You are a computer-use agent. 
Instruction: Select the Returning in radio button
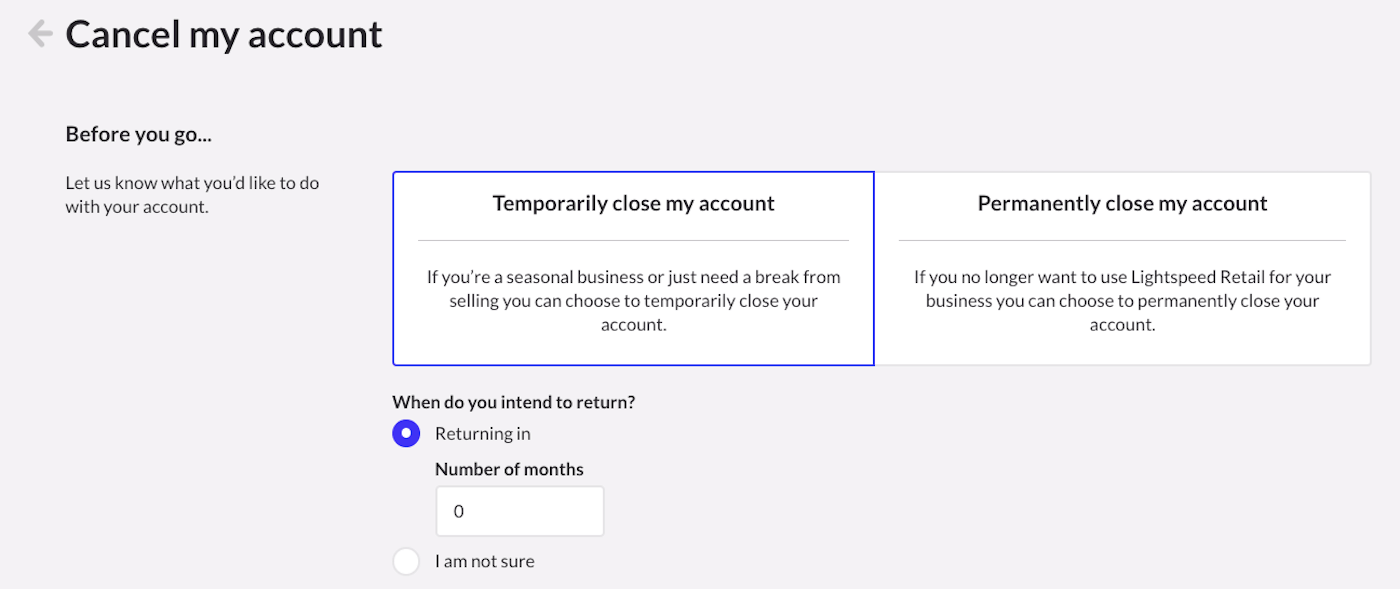coord(406,433)
